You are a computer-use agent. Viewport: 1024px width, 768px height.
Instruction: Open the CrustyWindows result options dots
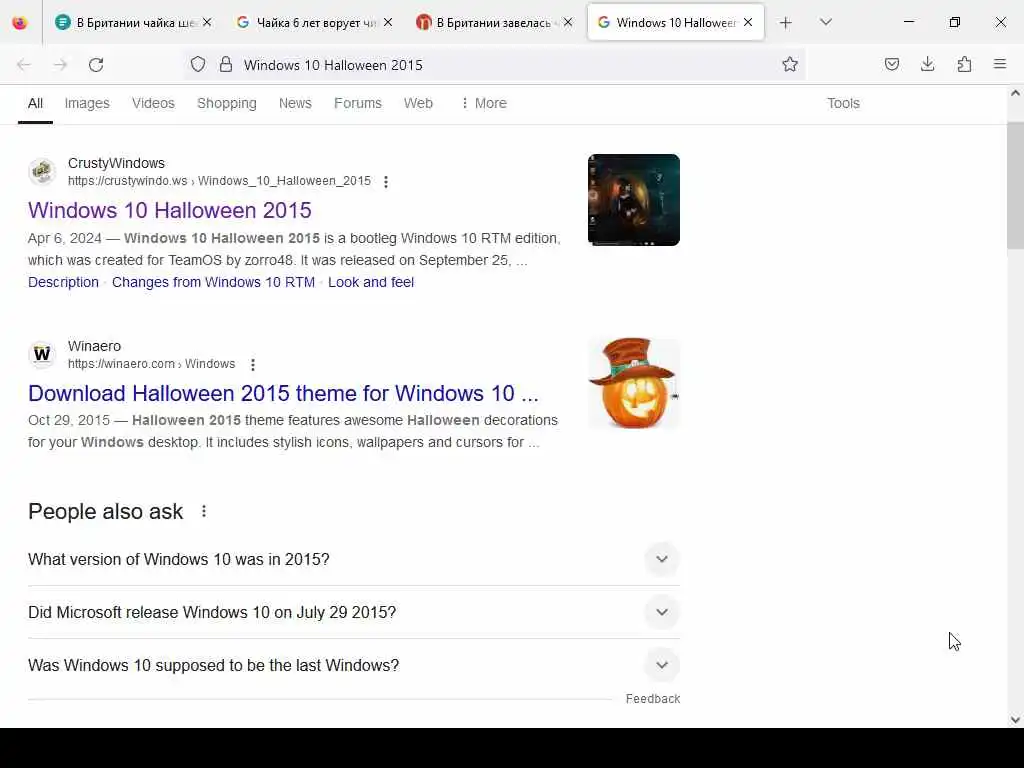point(386,182)
